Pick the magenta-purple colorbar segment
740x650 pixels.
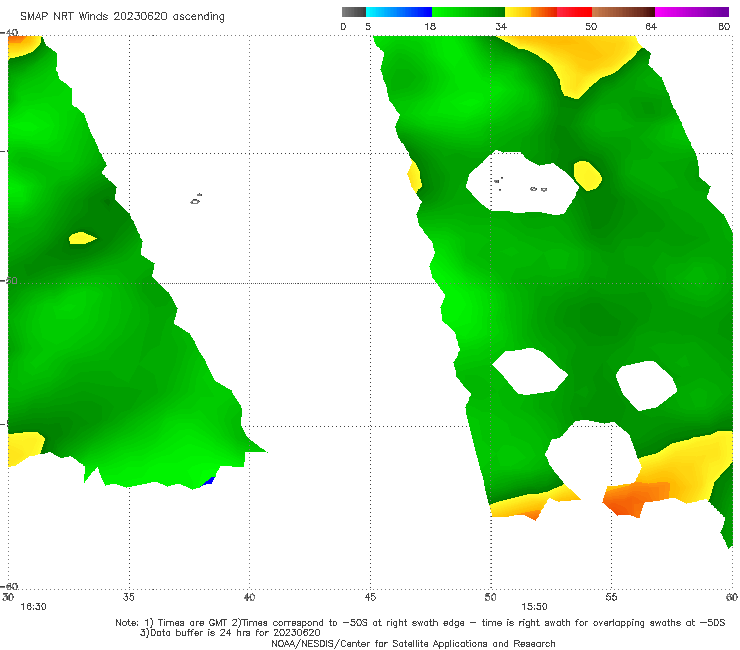pos(692,12)
